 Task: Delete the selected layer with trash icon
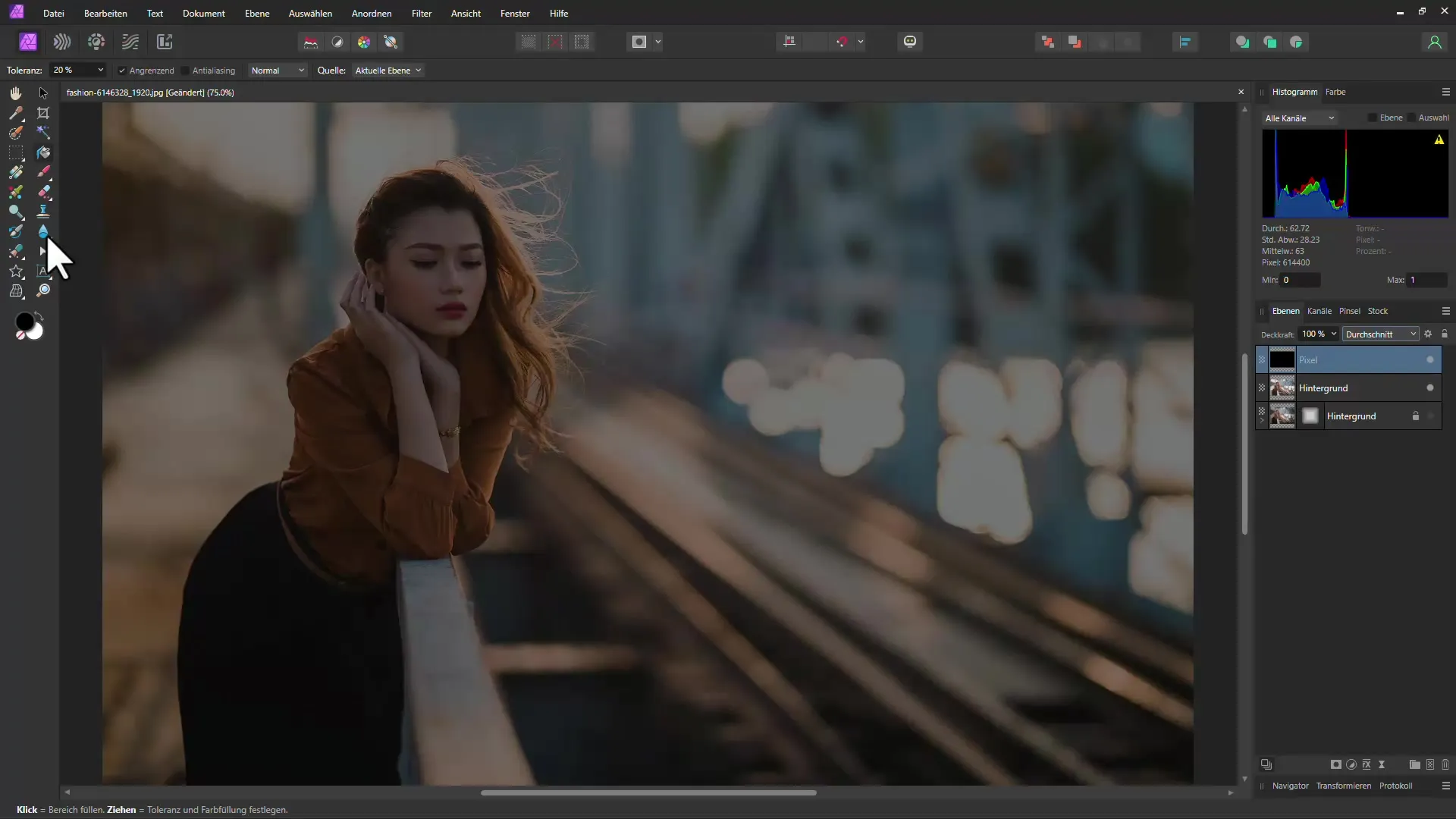tap(1445, 764)
